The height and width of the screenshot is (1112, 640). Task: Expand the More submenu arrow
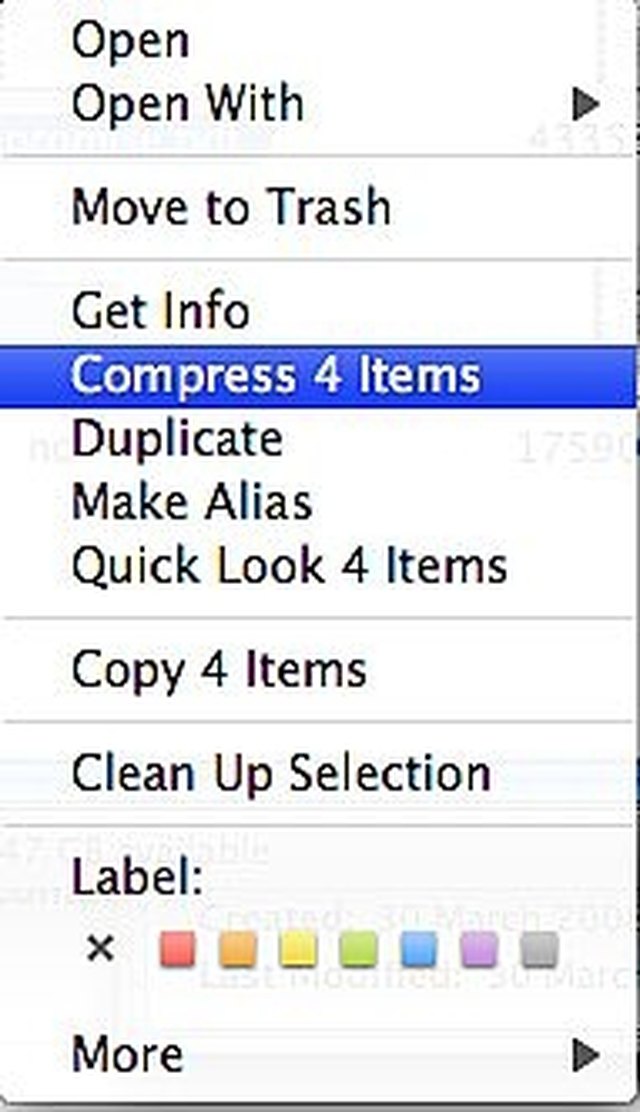pos(585,1055)
